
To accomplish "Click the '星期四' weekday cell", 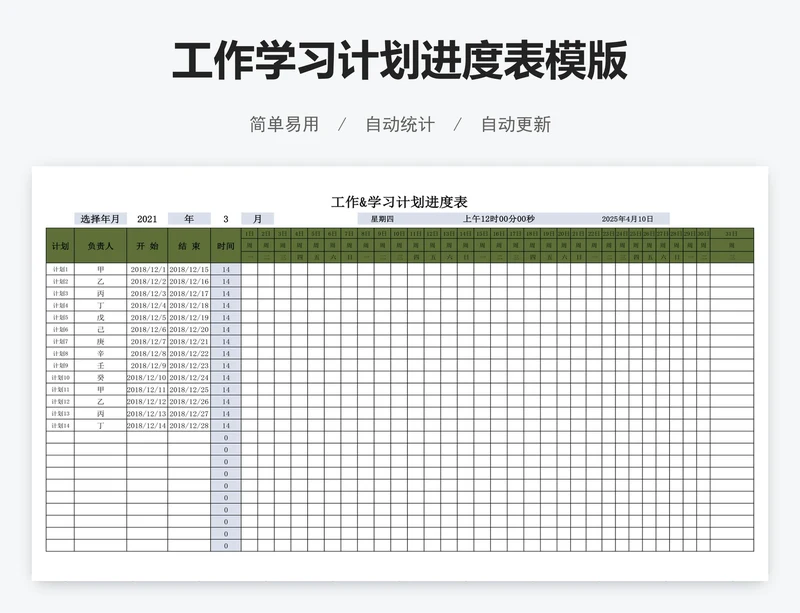I will pos(382,219).
